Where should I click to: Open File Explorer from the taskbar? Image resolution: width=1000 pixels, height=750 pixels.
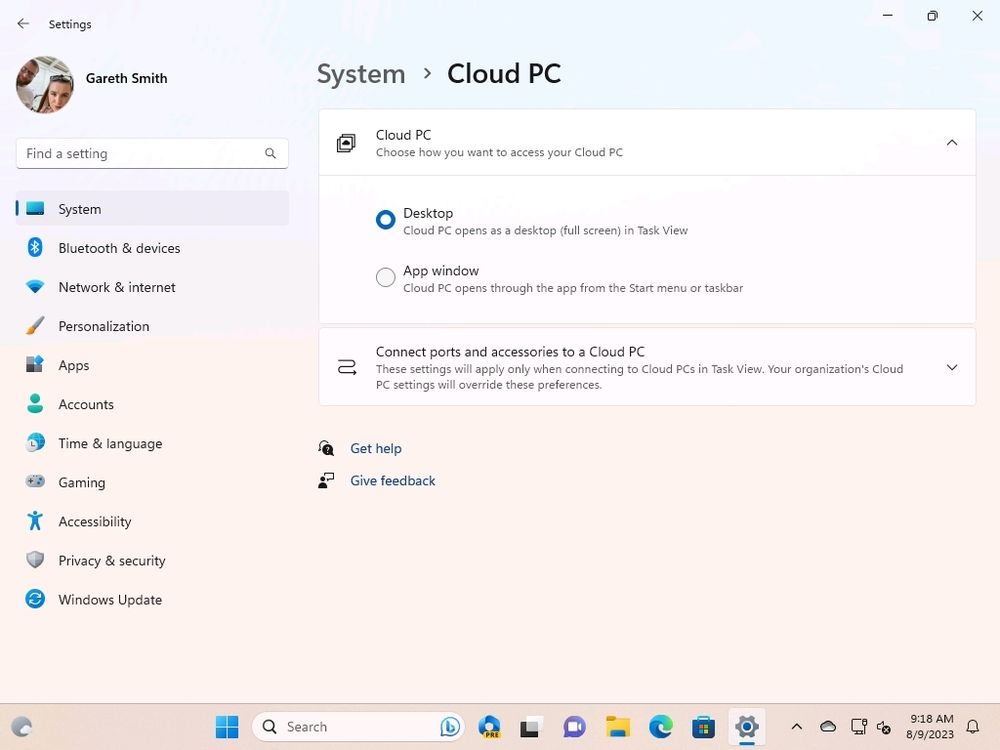click(617, 727)
